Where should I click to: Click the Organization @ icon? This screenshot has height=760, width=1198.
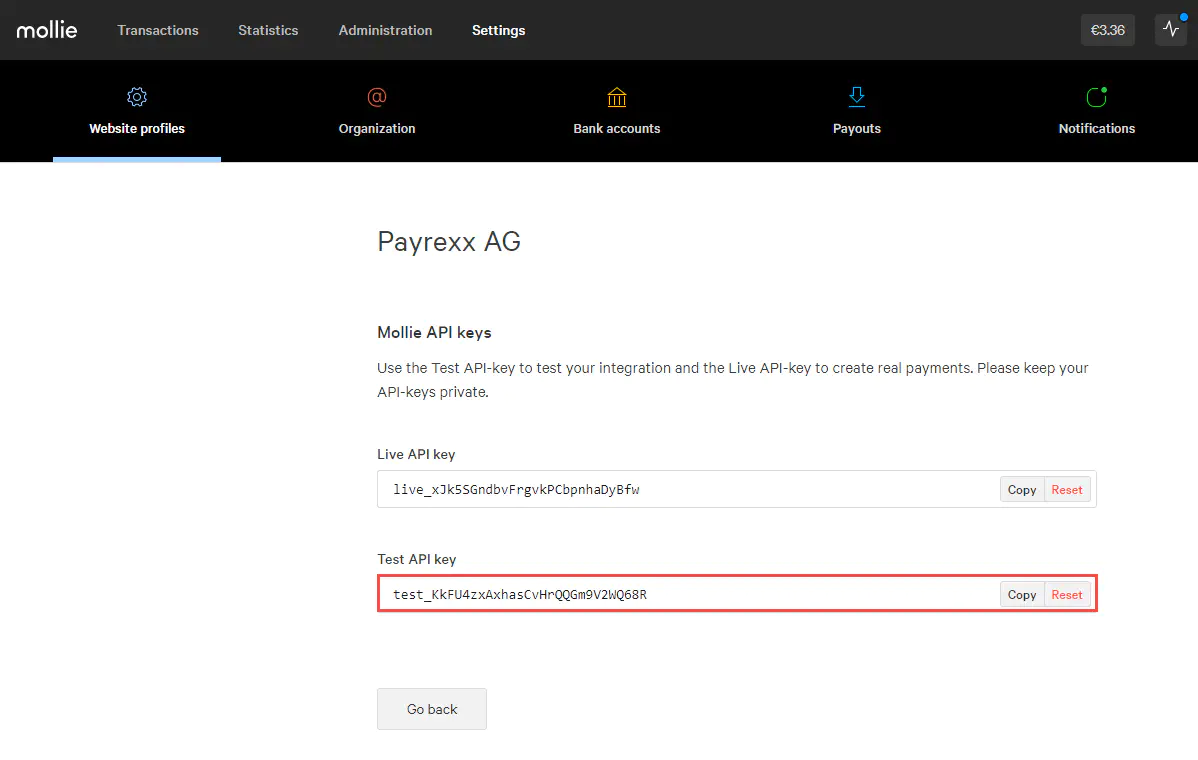tap(377, 97)
